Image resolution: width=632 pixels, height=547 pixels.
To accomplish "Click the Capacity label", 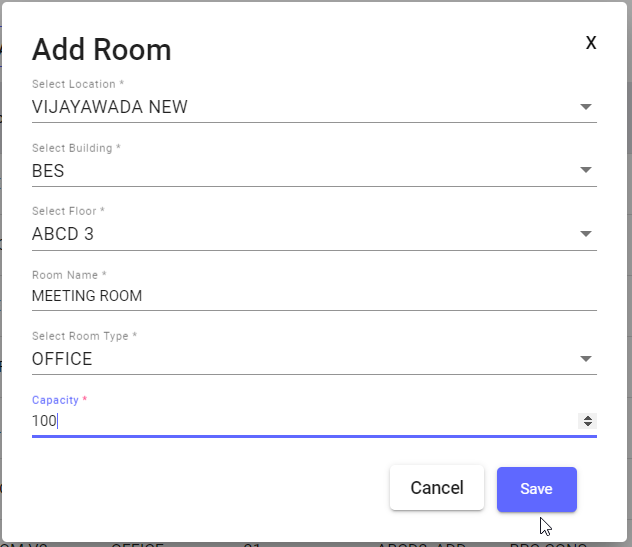I will (x=59, y=400).
